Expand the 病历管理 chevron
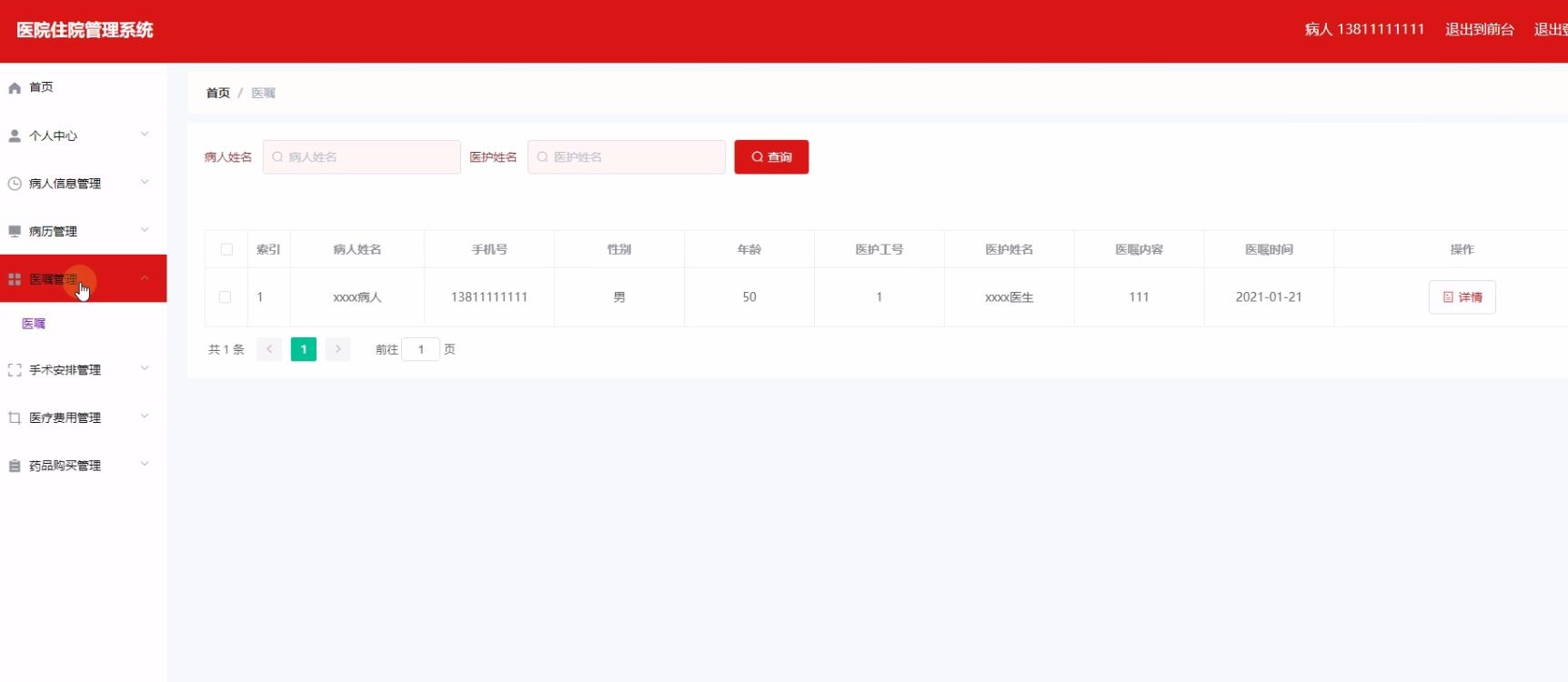This screenshot has height=682, width=1568. 145,230
